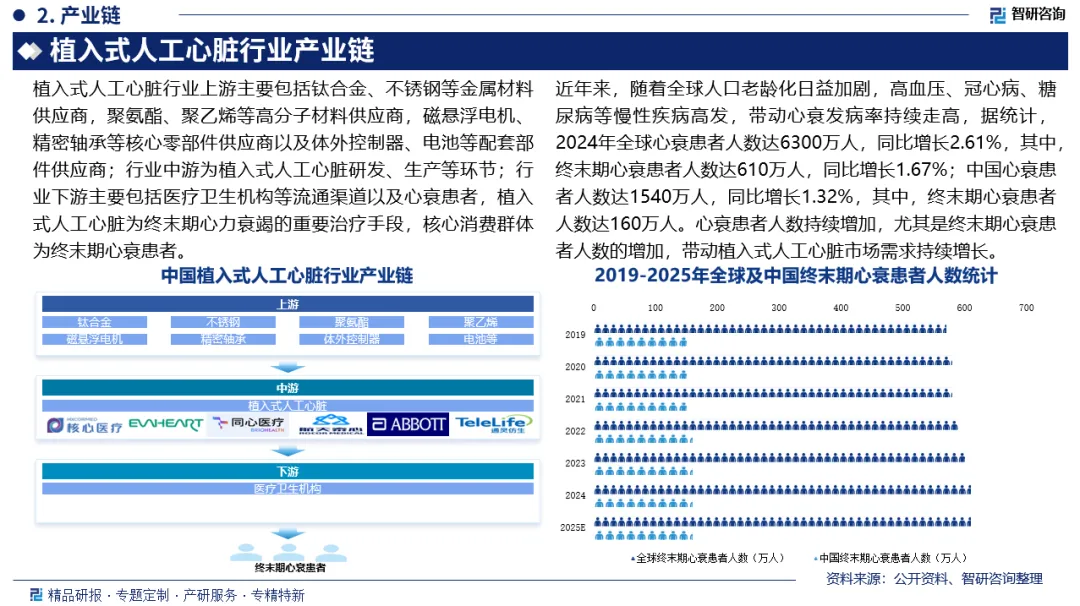Click the ABBOTT company logo

[408, 424]
